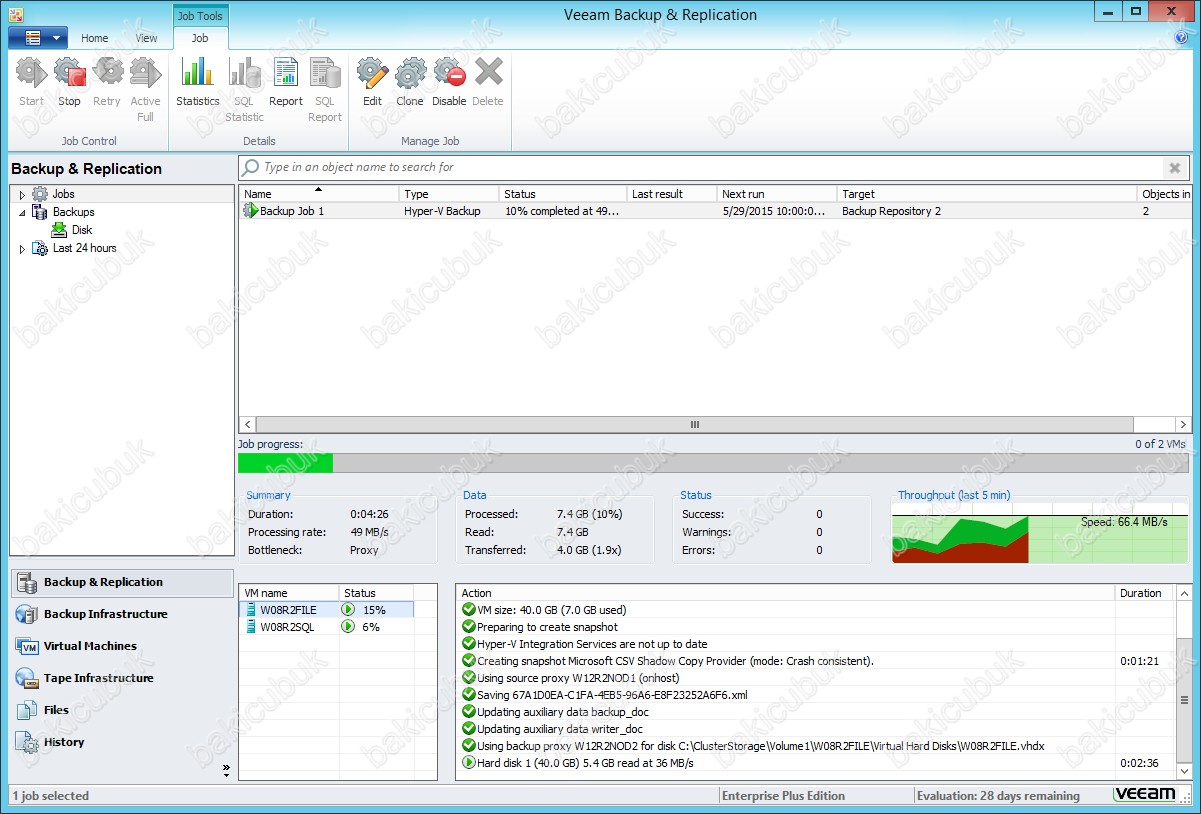Click the W08R2SQL VM icon
1201x814 pixels.
251,627
